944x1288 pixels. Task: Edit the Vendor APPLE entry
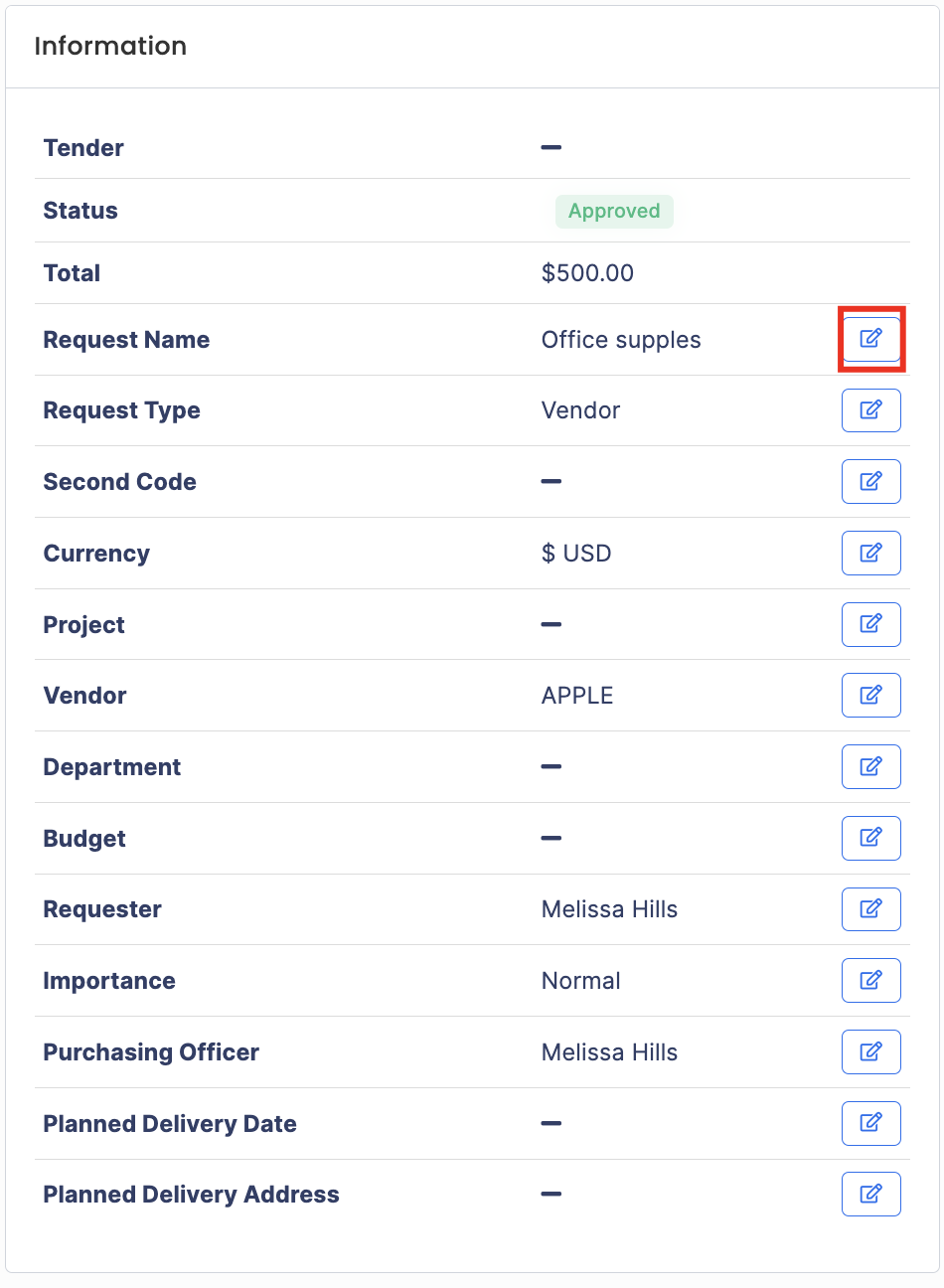pos(871,696)
